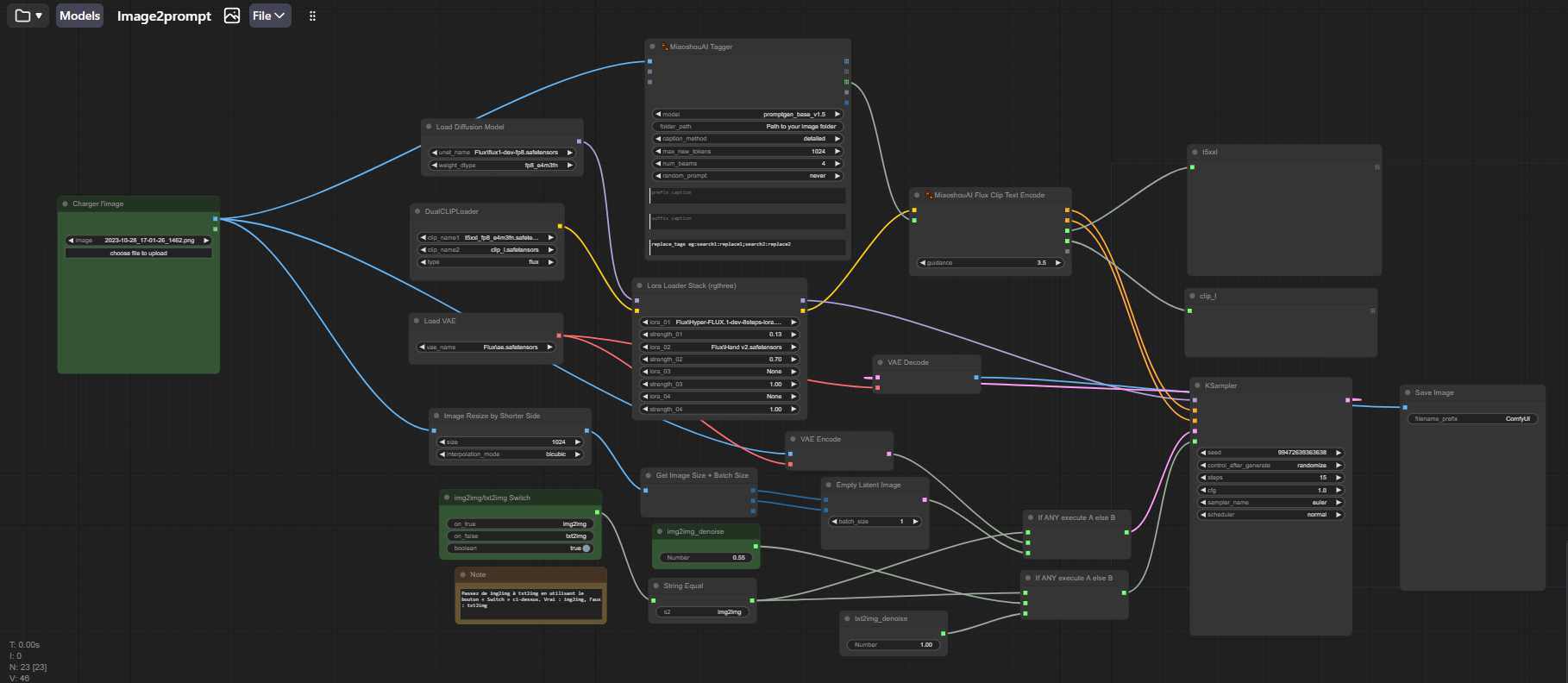The height and width of the screenshot is (683, 1568).
Task: Collapse the KSampler node using its dot
Action: click(1197, 385)
